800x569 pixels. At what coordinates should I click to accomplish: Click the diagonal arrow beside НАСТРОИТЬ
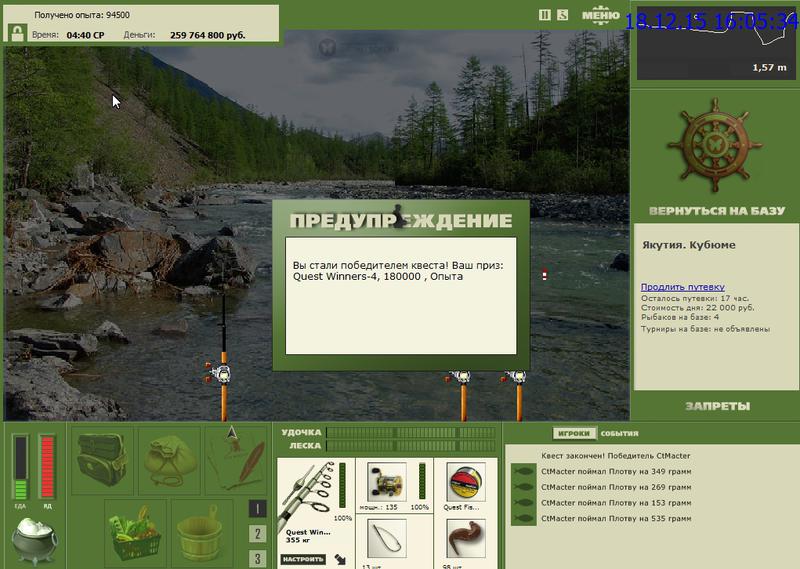[x=340, y=560]
